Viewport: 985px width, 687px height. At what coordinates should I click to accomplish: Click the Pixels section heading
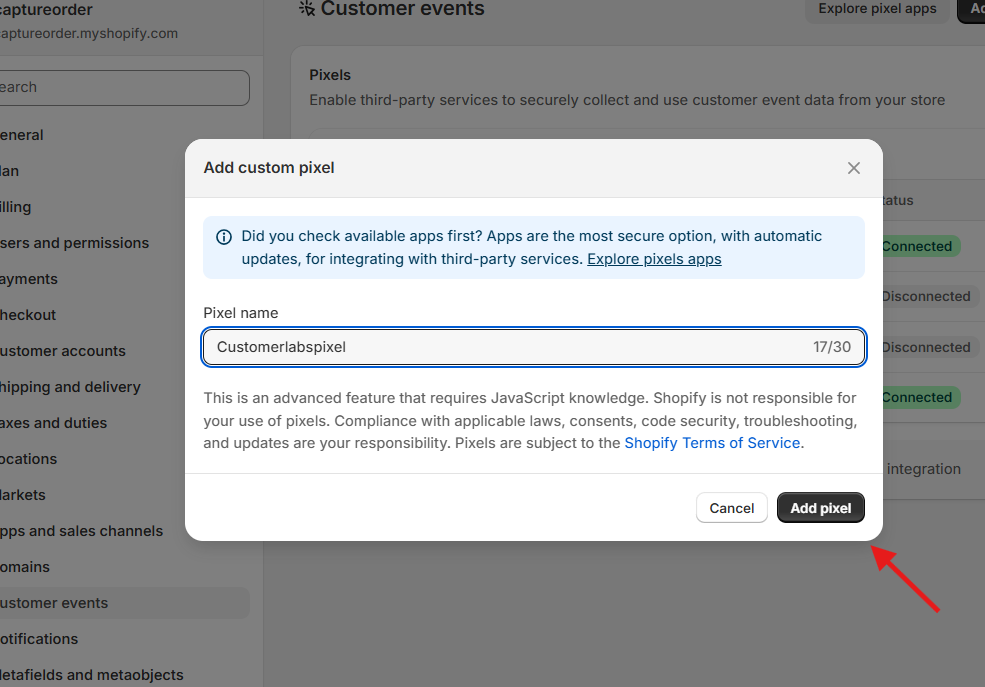(330, 75)
